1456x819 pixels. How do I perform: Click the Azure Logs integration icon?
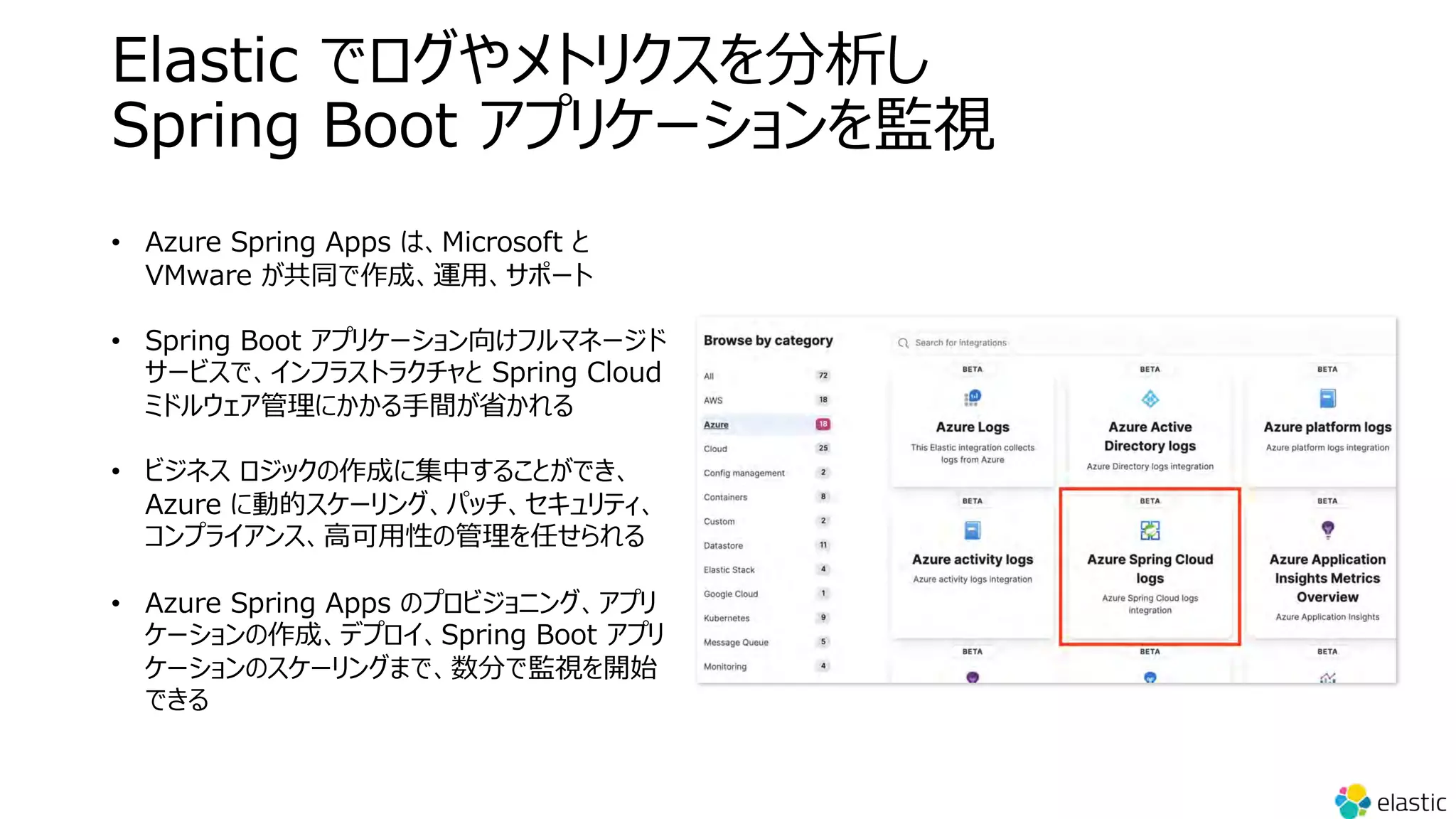972,398
